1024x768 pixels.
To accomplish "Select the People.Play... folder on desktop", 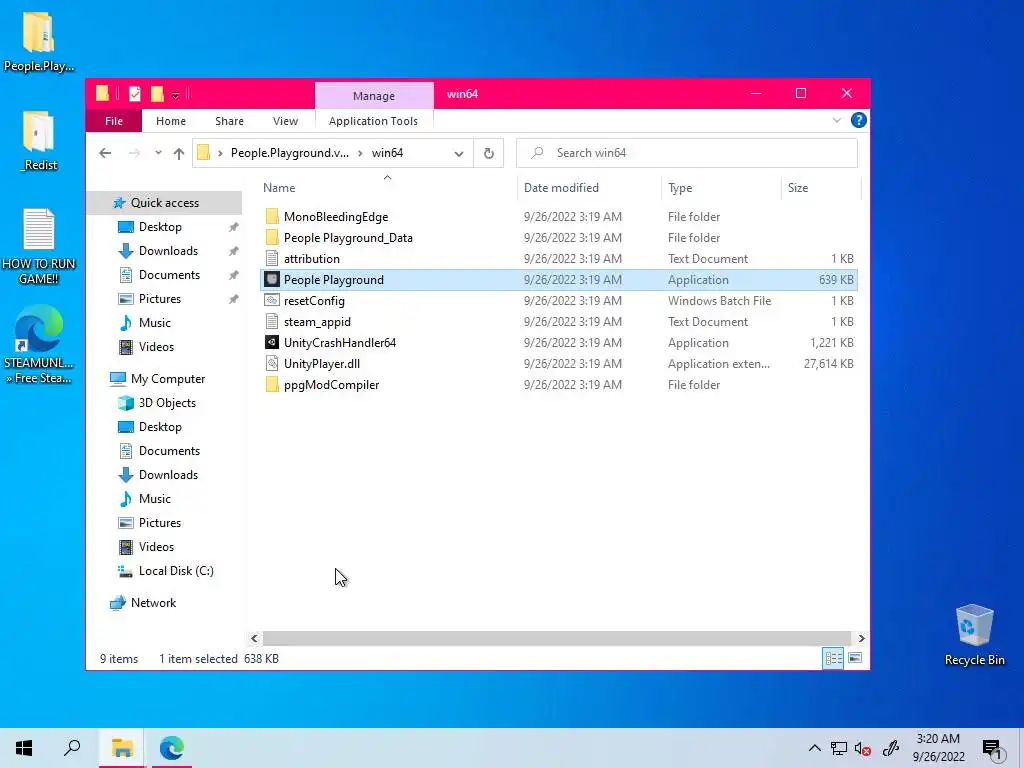I will click(x=39, y=41).
